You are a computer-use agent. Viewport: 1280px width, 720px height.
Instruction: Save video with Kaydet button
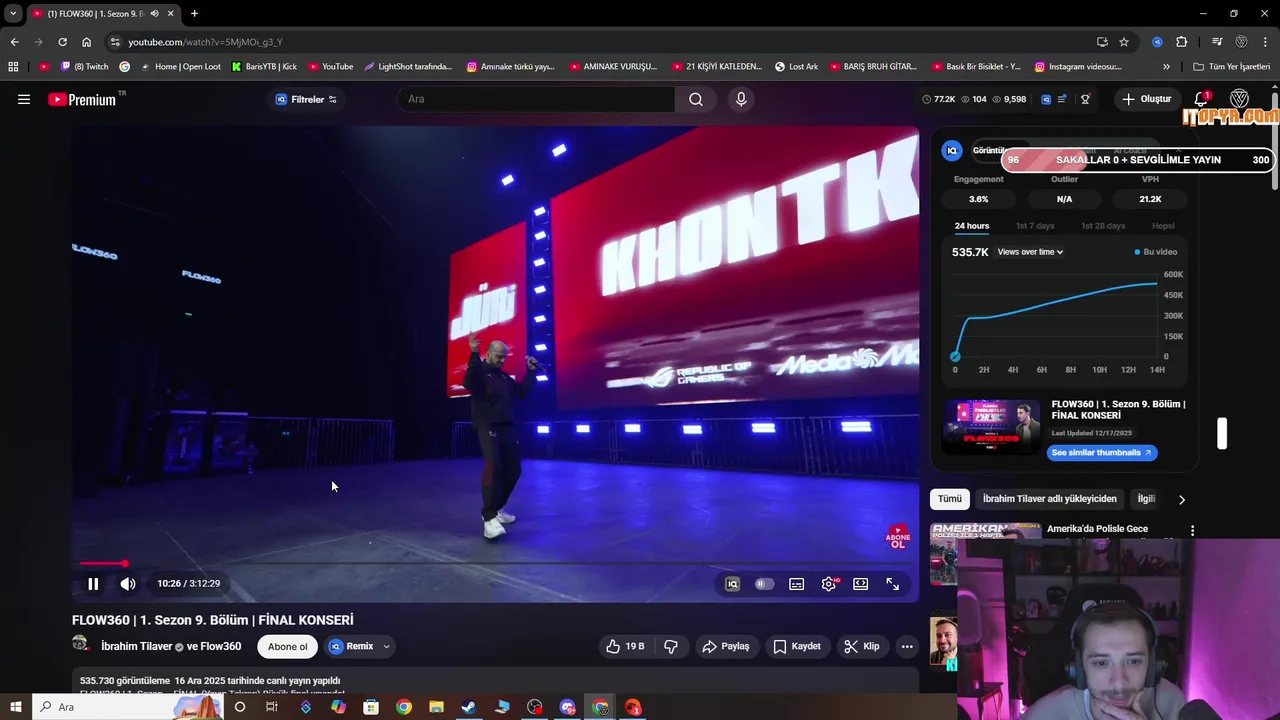tap(797, 646)
